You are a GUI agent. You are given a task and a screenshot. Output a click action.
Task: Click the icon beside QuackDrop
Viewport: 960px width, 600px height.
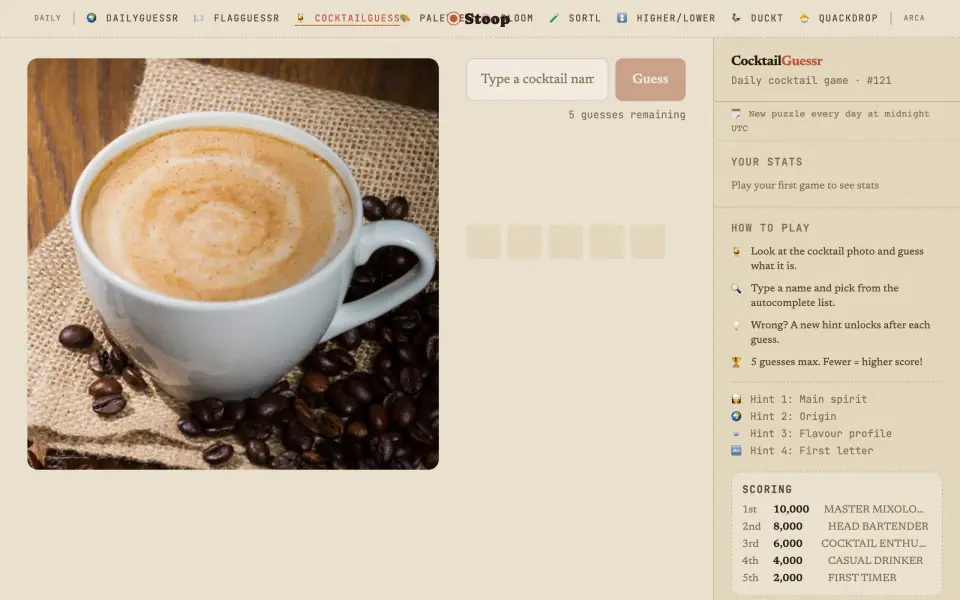pos(804,18)
